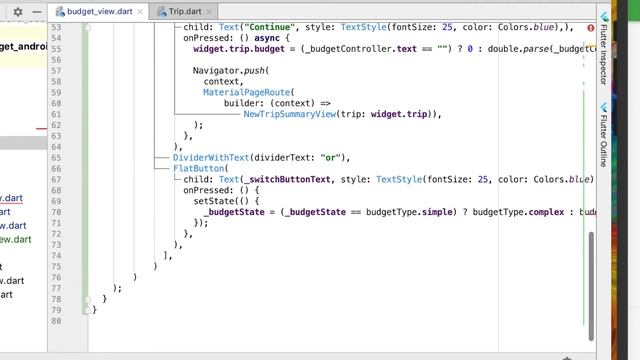The image size is (640, 360).
Task: Switch to the Trip.dart tab
Action: point(185,11)
